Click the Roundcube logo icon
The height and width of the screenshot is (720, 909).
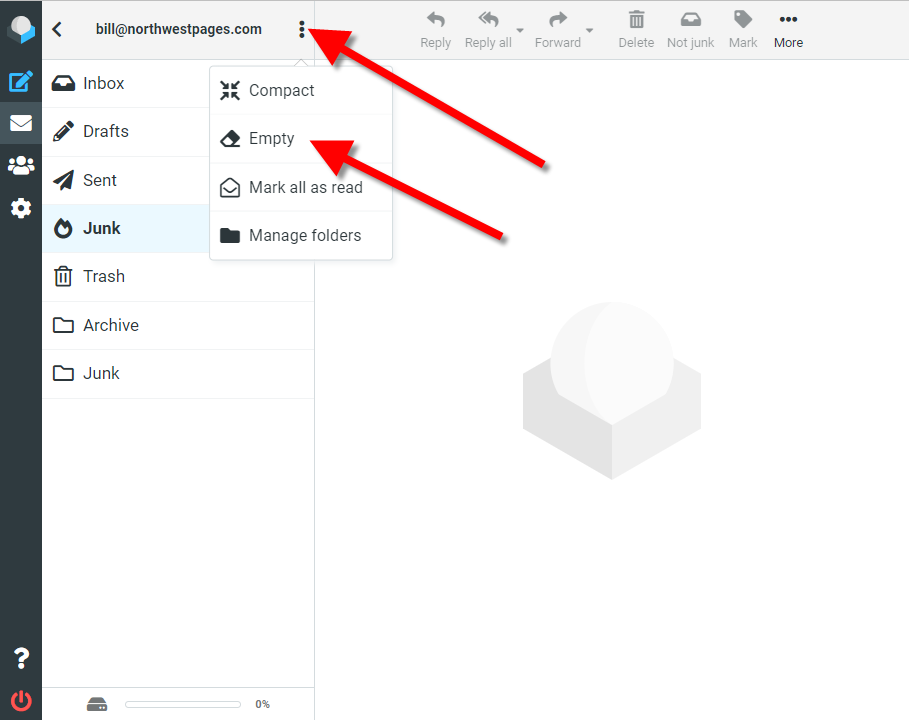21,29
